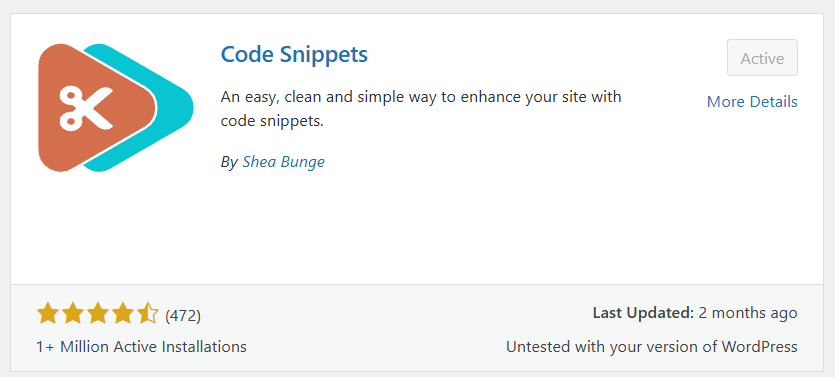Click the bold Last Updated label

pos(643,313)
